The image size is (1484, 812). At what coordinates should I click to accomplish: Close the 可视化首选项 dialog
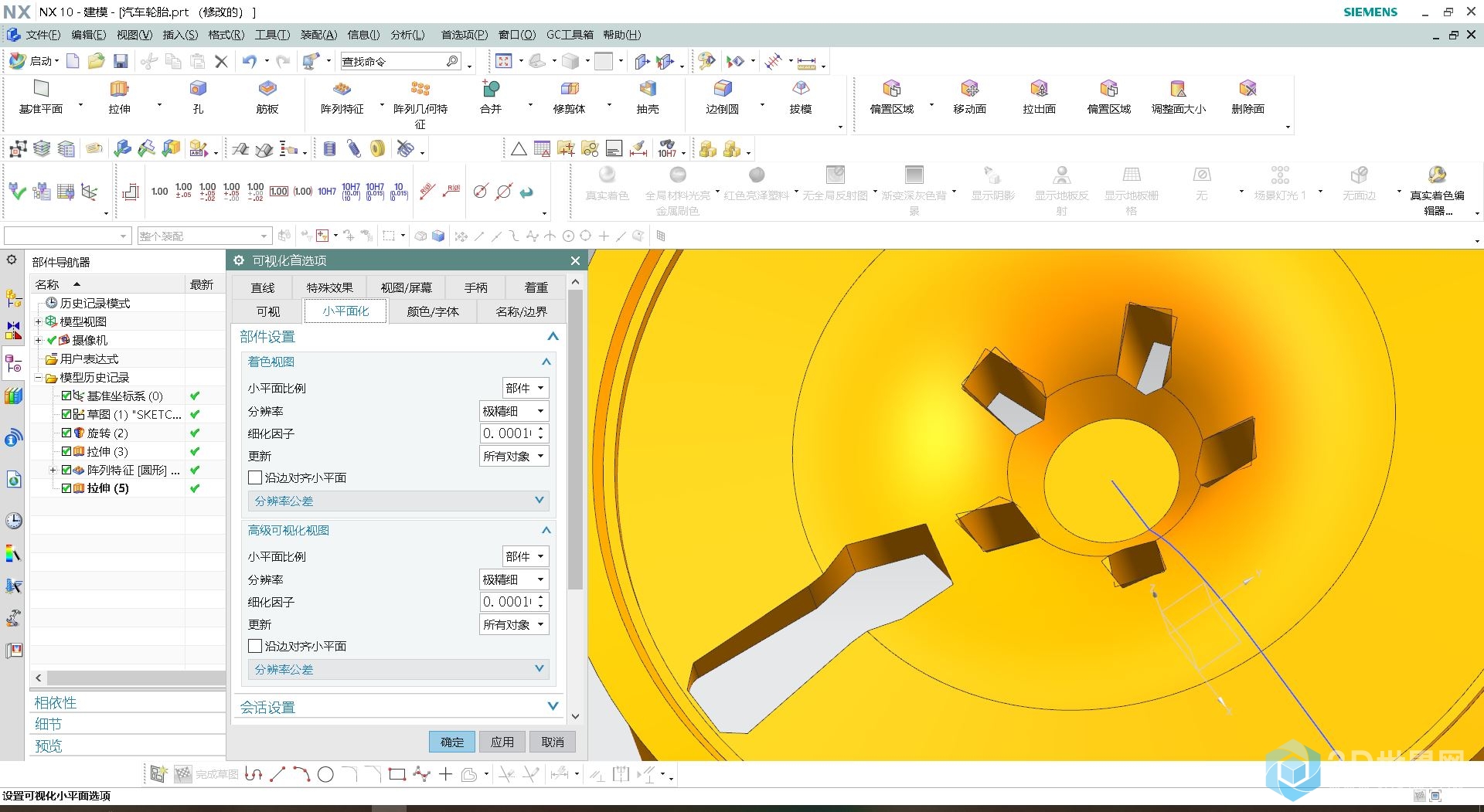pyautogui.click(x=575, y=260)
